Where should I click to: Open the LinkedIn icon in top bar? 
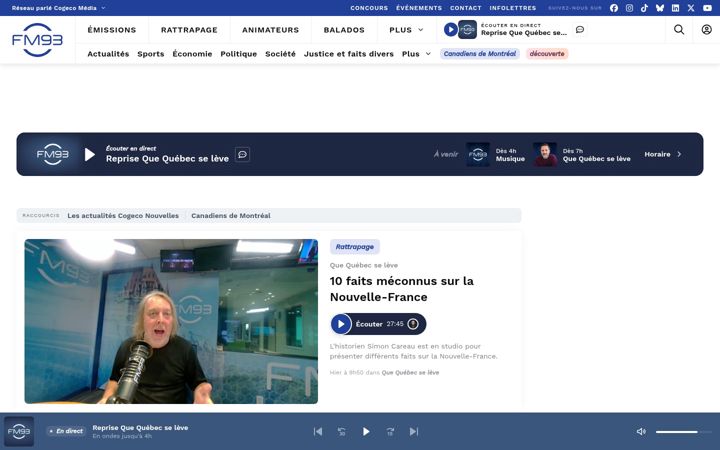click(x=675, y=8)
